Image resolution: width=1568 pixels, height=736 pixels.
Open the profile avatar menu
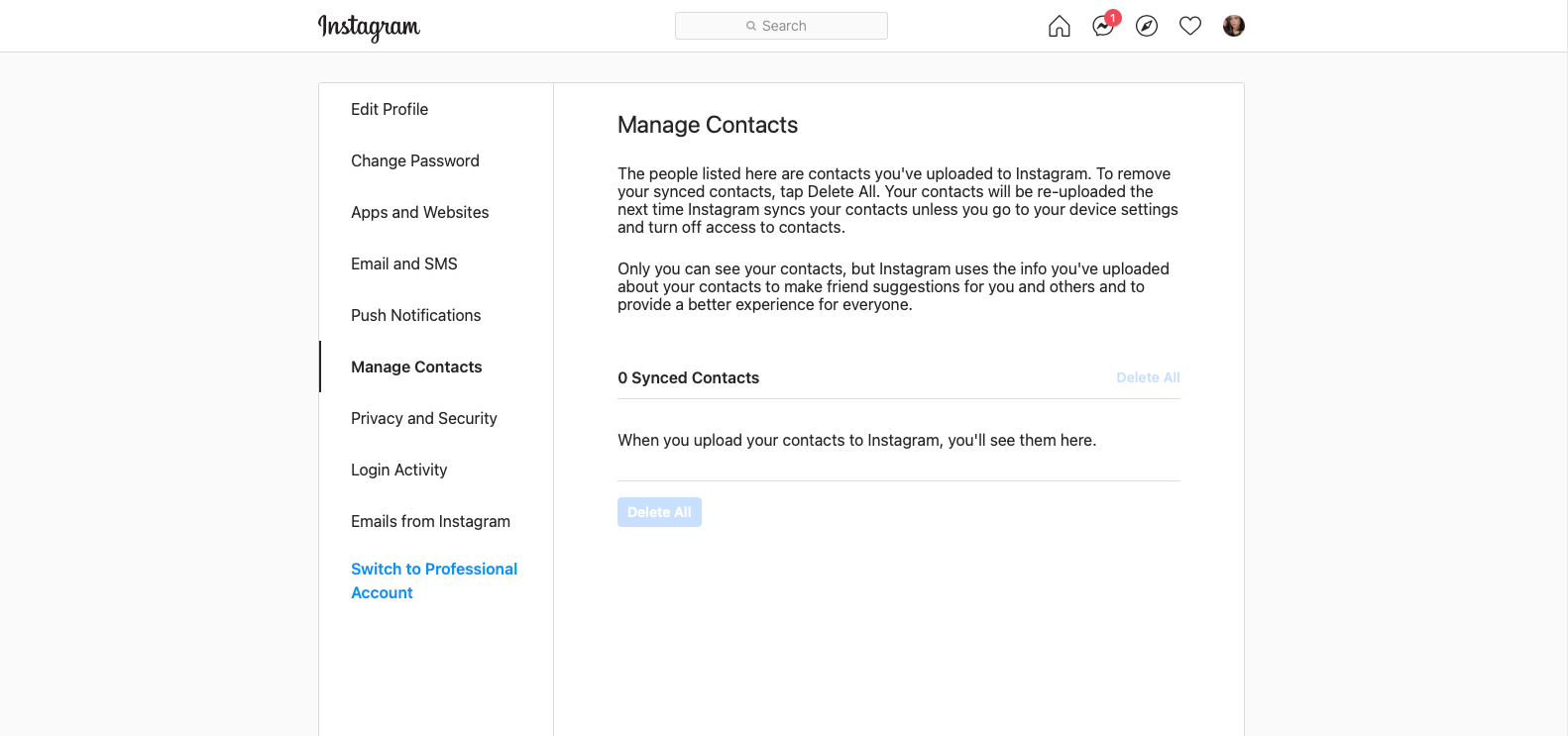(1234, 26)
